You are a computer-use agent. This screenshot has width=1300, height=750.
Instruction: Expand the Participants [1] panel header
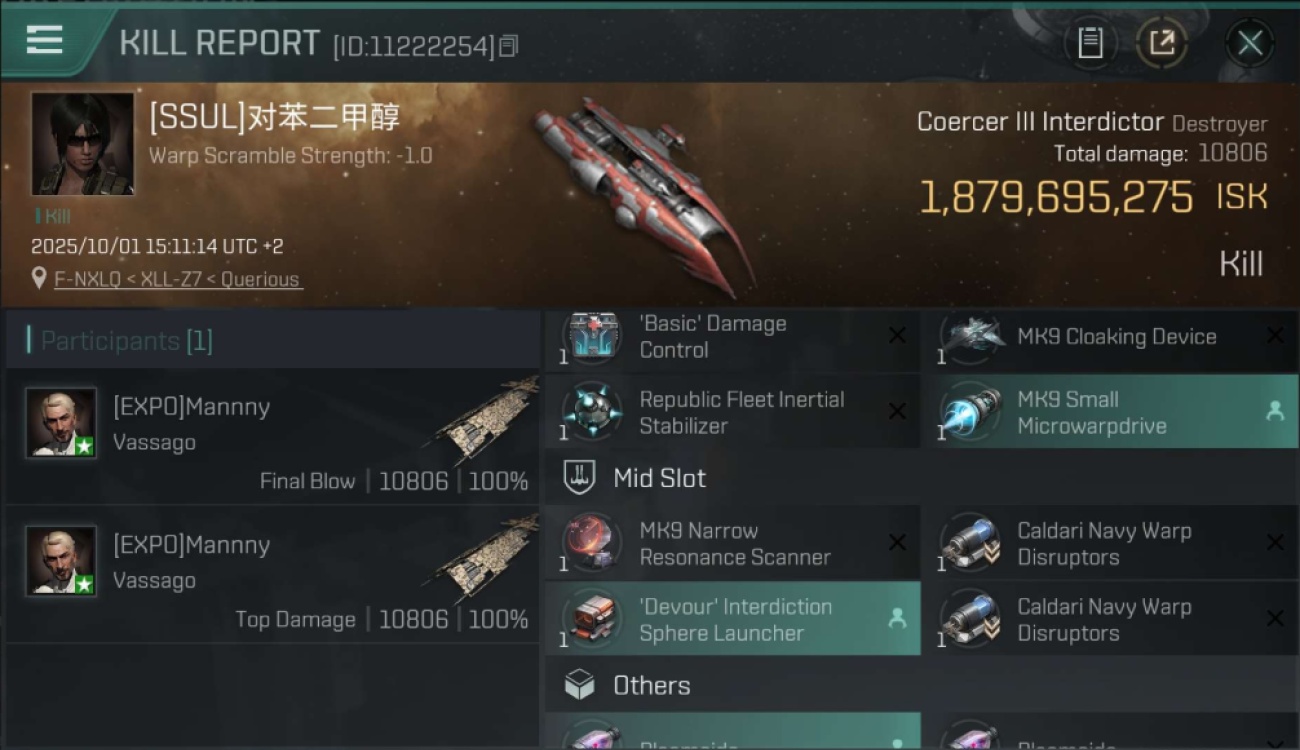tap(272, 341)
